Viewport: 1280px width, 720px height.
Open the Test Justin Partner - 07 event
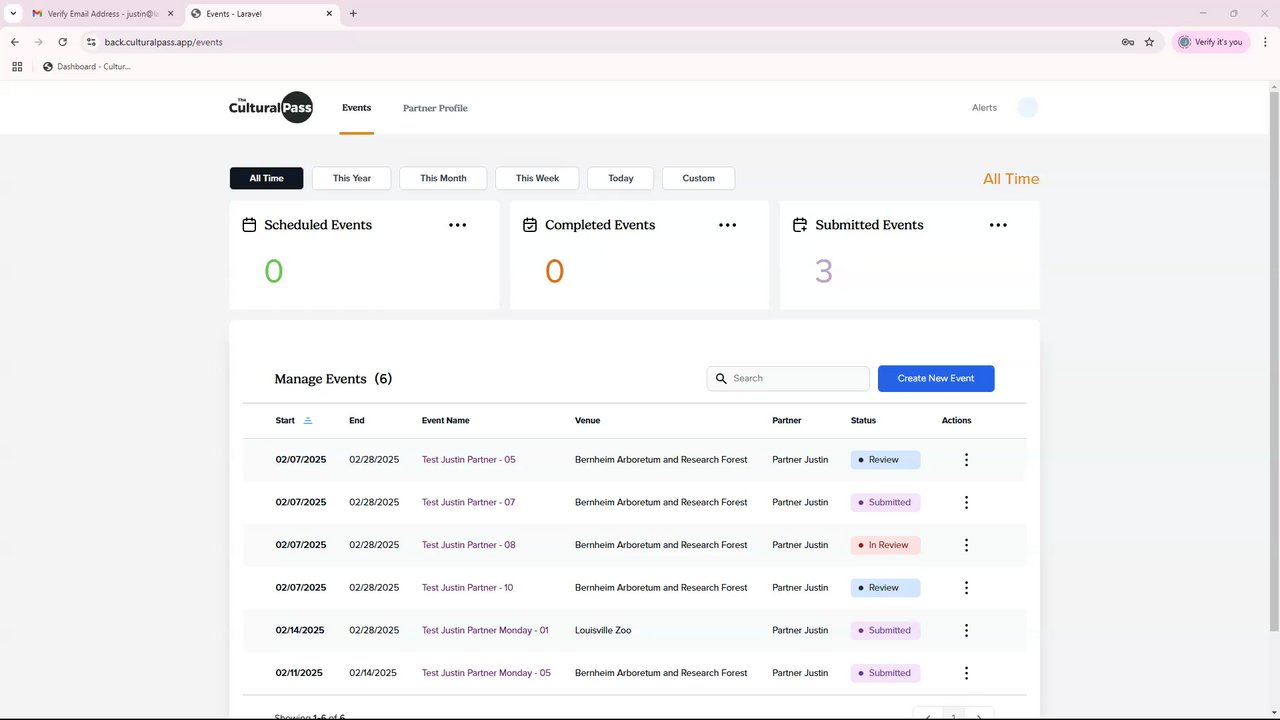click(469, 502)
